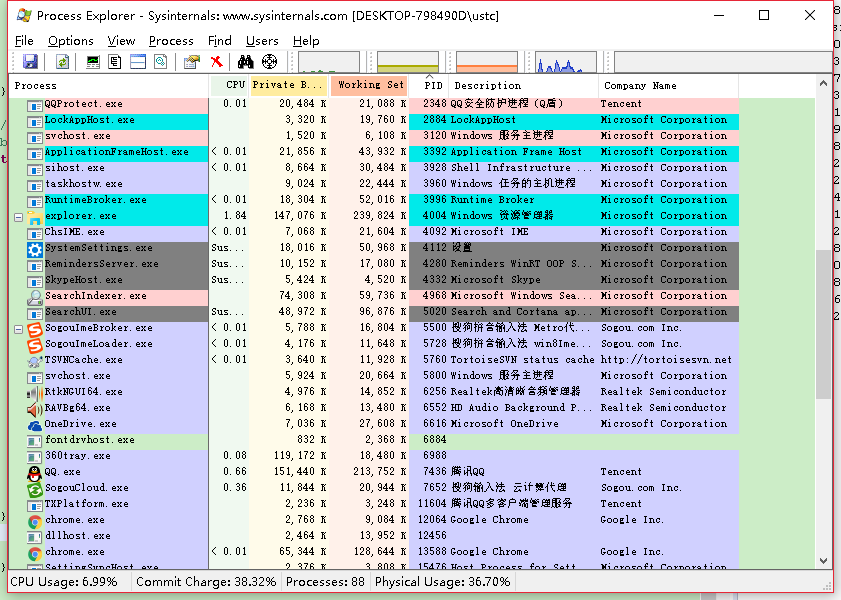
Task: Click the binoculars Find Handle icon
Action: tap(246, 62)
